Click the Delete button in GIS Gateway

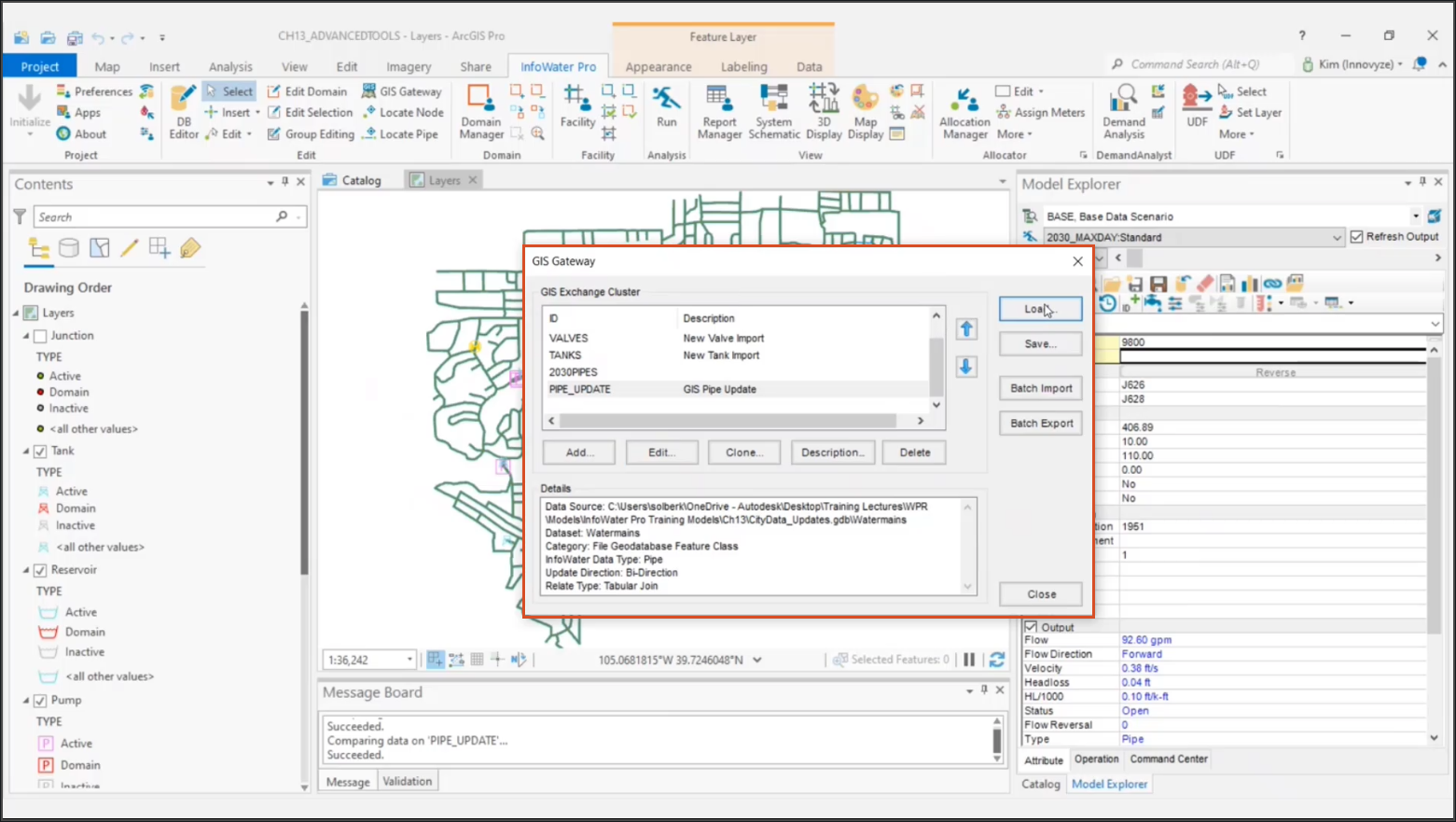(915, 453)
